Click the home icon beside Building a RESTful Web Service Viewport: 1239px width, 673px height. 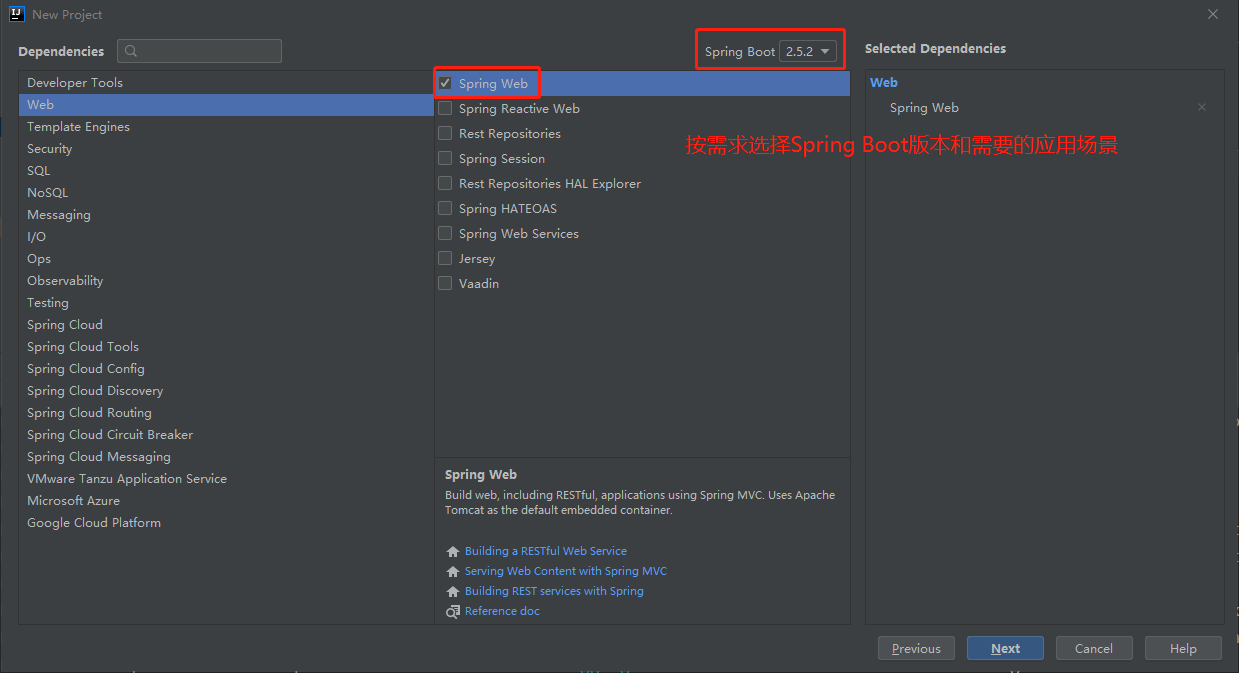[x=453, y=551]
